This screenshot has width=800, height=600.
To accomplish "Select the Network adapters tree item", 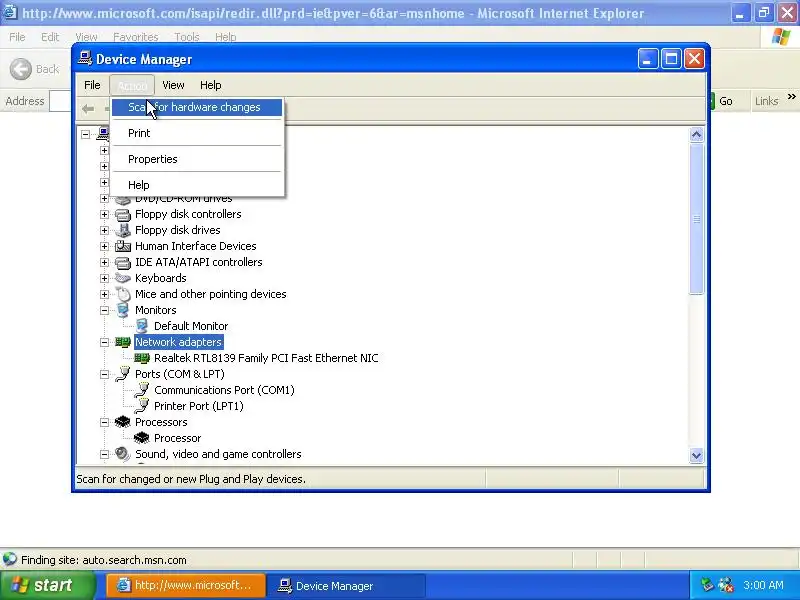I will tap(179, 342).
